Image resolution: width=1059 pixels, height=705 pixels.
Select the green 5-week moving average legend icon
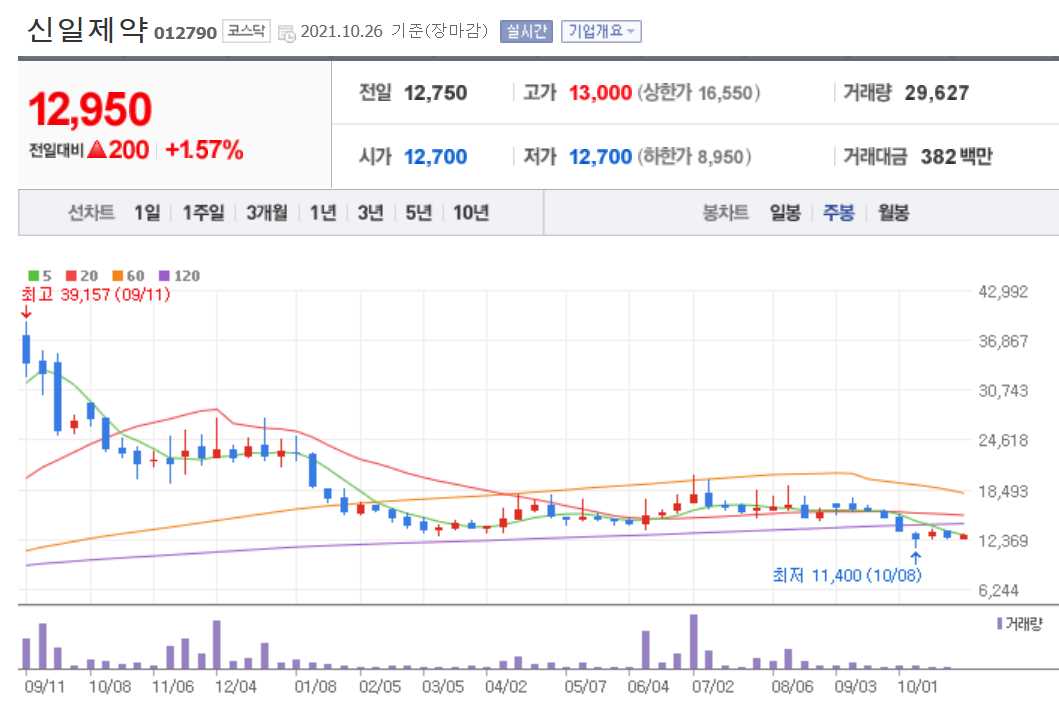(33, 276)
